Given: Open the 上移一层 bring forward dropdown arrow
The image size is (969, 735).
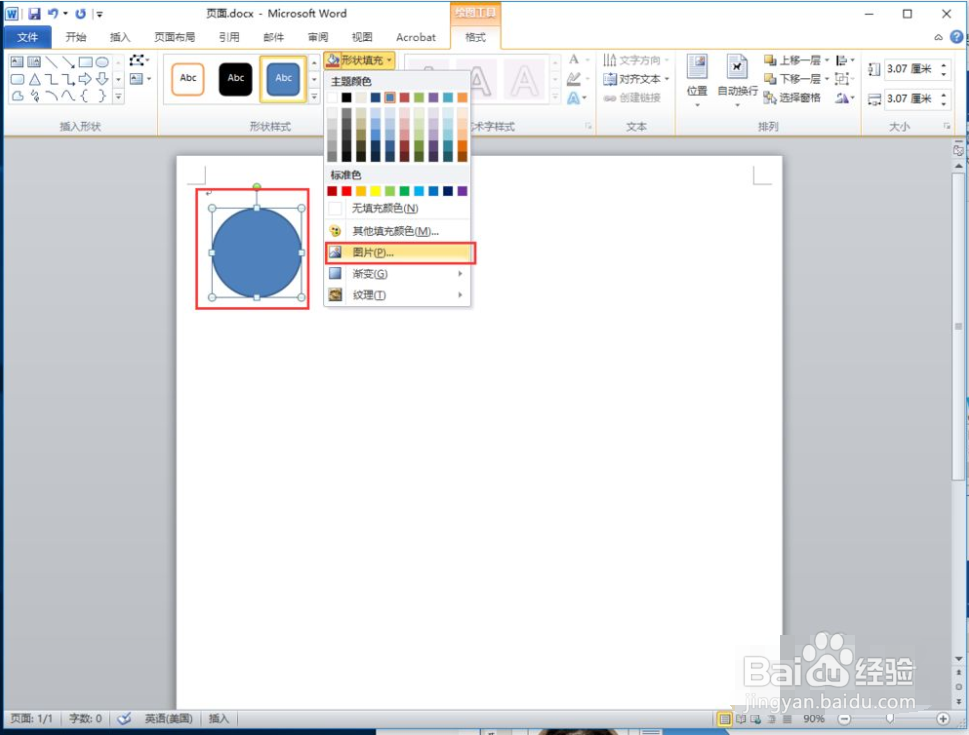Looking at the screenshot, I should pyautogui.click(x=827, y=60).
